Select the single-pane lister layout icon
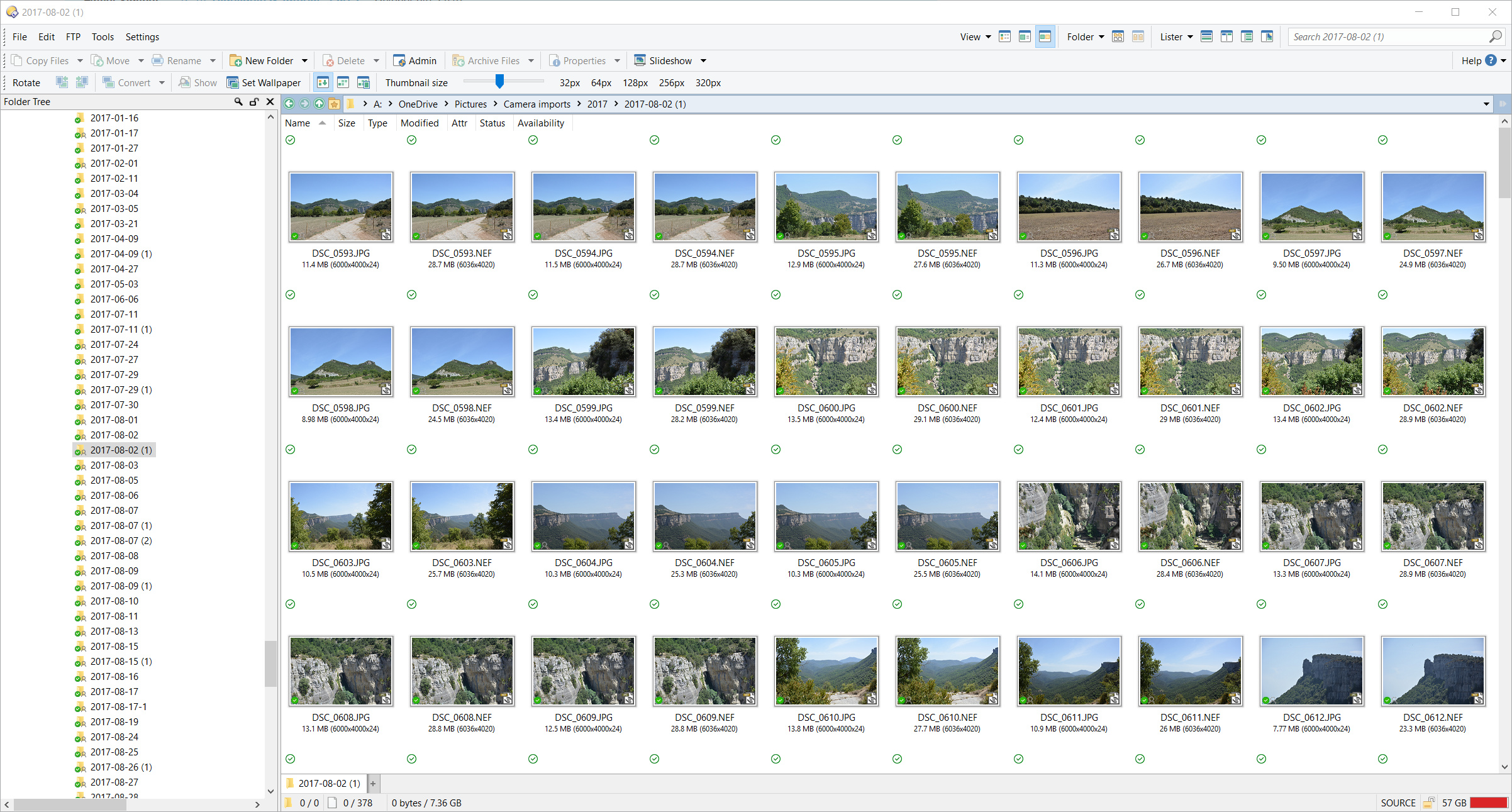The width and height of the screenshot is (1512, 812). pyautogui.click(x=1206, y=37)
